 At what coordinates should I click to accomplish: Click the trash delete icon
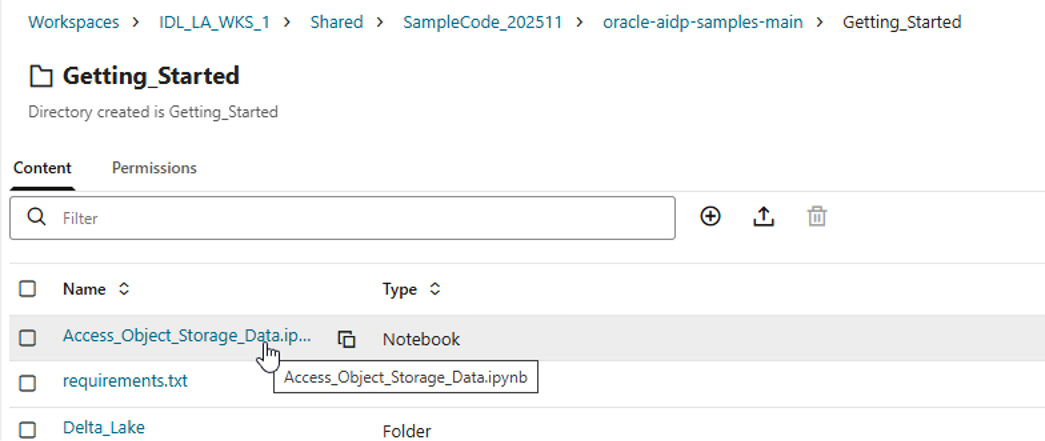coord(817,216)
